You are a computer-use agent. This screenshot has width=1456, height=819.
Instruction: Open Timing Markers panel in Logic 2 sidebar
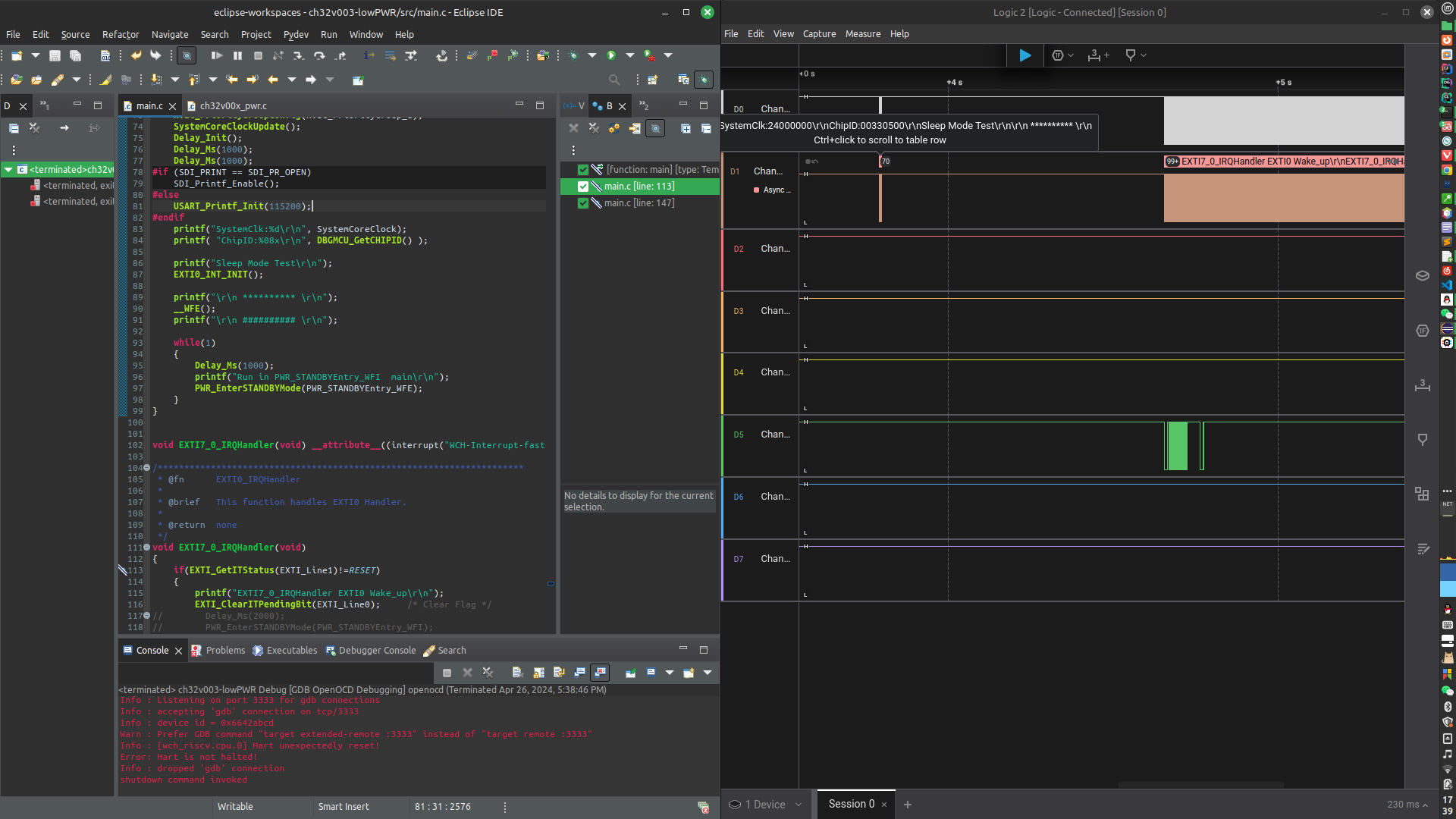[x=1423, y=440]
